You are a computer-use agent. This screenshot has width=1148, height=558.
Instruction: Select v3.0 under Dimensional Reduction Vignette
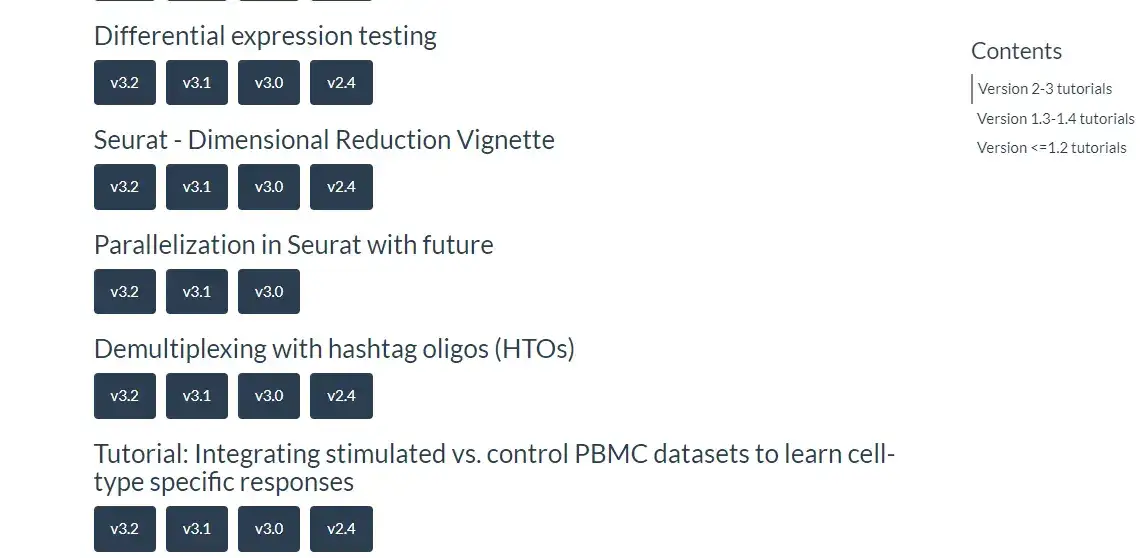coord(269,187)
